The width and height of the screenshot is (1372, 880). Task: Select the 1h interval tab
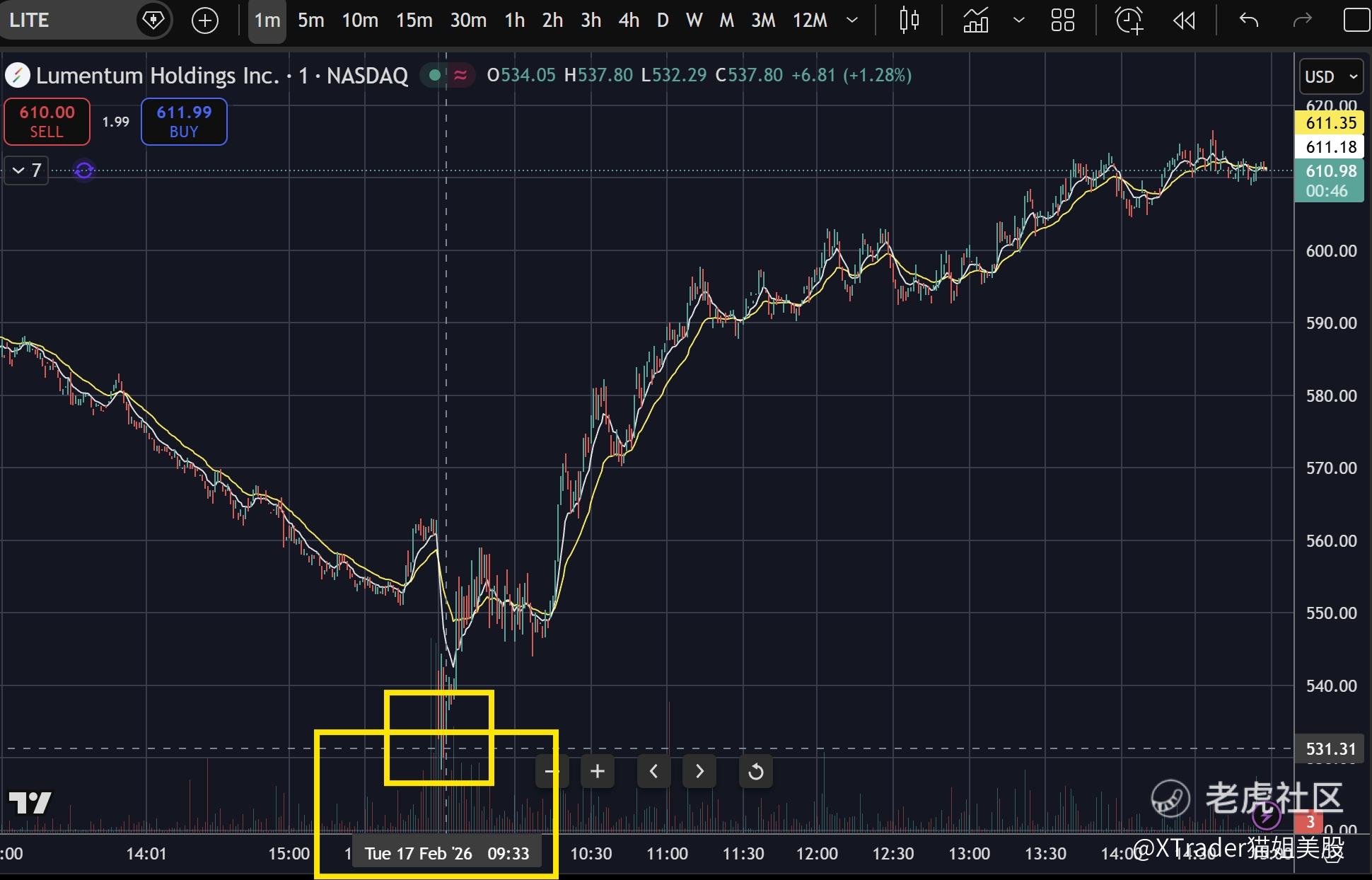point(514,21)
